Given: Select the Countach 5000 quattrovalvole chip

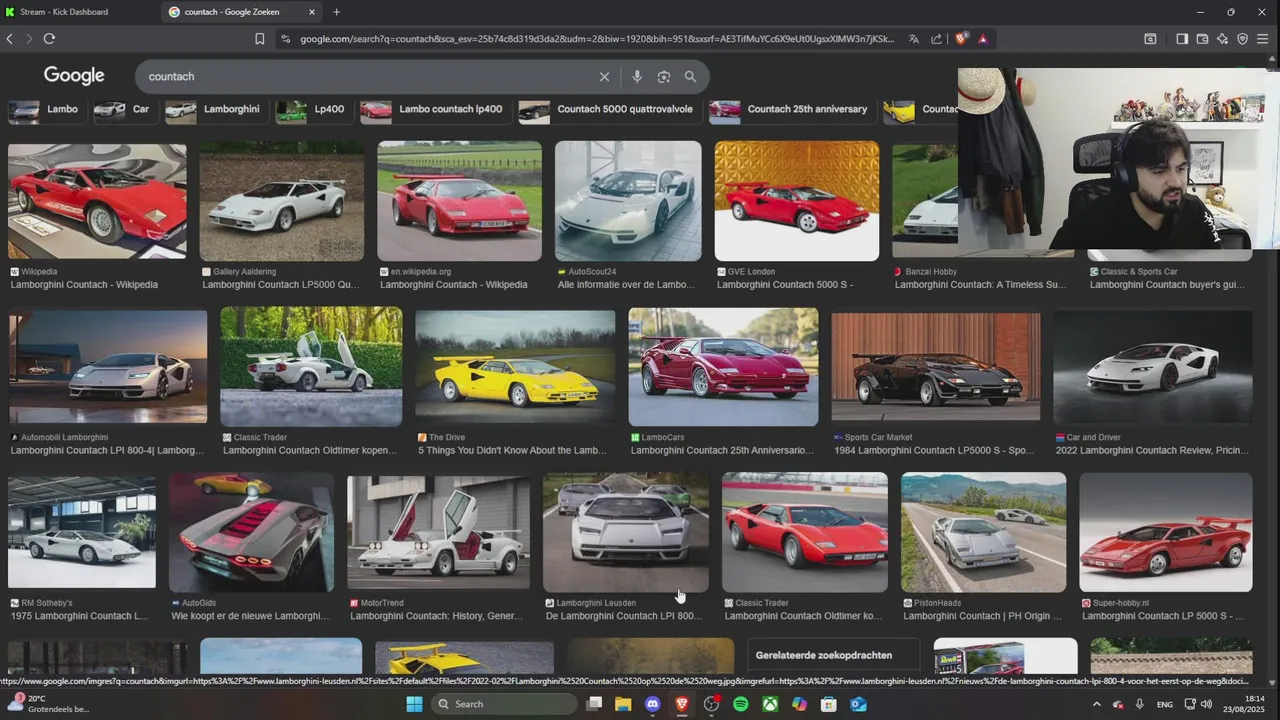Looking at the screenshot, I should pos(608,109).
